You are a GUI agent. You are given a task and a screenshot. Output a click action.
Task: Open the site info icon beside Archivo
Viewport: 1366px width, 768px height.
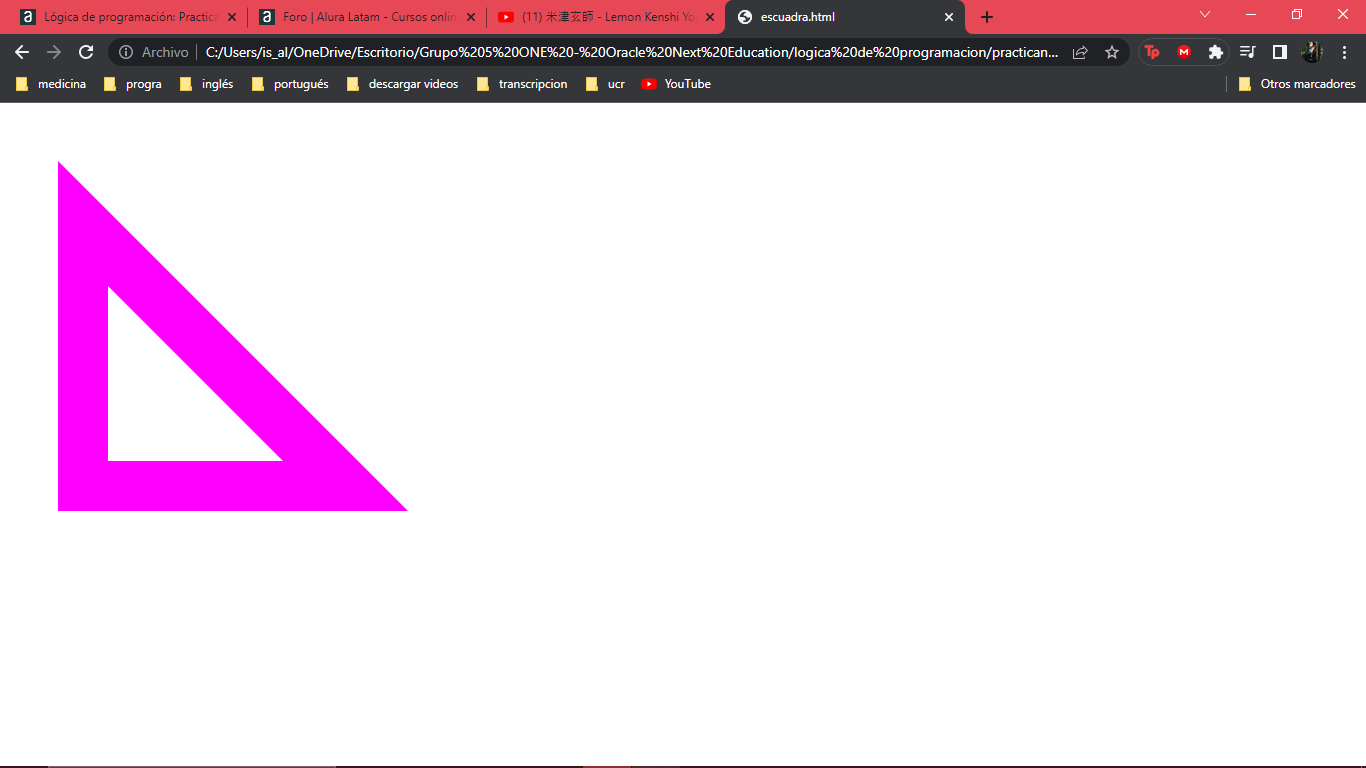[126, 52]
